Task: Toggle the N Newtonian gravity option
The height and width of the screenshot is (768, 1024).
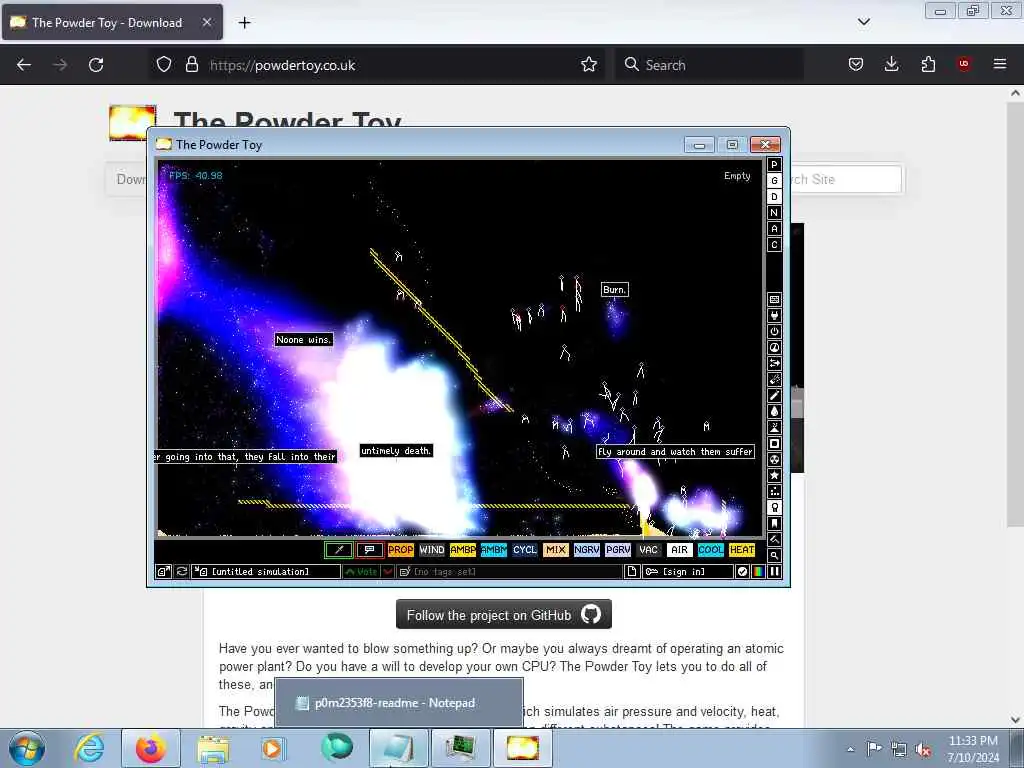Action: [x=774, y=213]
